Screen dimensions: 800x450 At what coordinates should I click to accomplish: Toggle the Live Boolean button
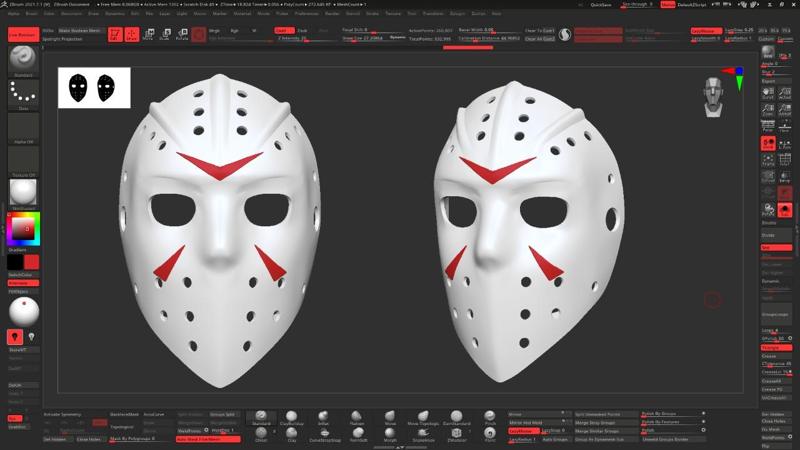point(23,35)
